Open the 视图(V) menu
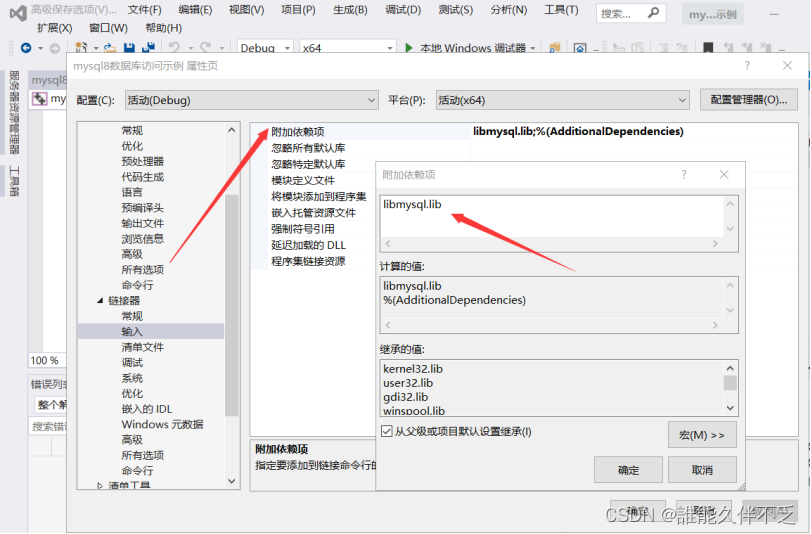The height and width of the screenshot is (534, 811). point(246,10)
